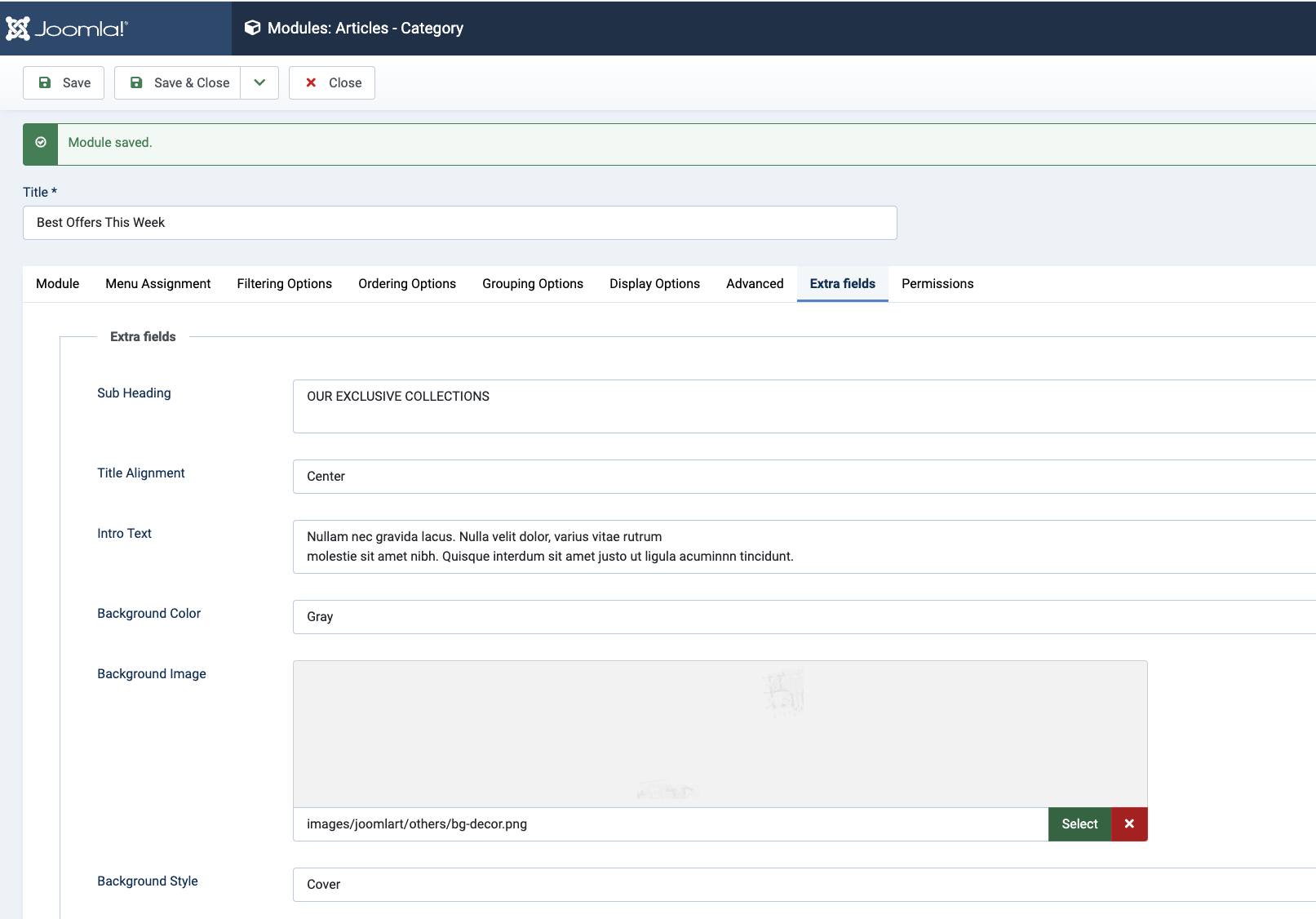Switch to the Module tab
The width and height of the screenshot is (1316, 919).
(58, 284)
